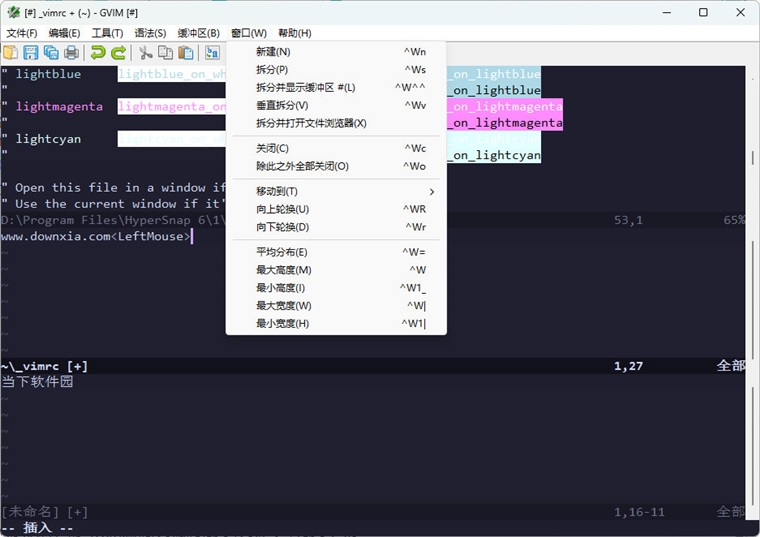This screenshot has height=537, width=760.
Task: Click the Save All files icon
Action: pyautogui.click(x=51, y=52)
